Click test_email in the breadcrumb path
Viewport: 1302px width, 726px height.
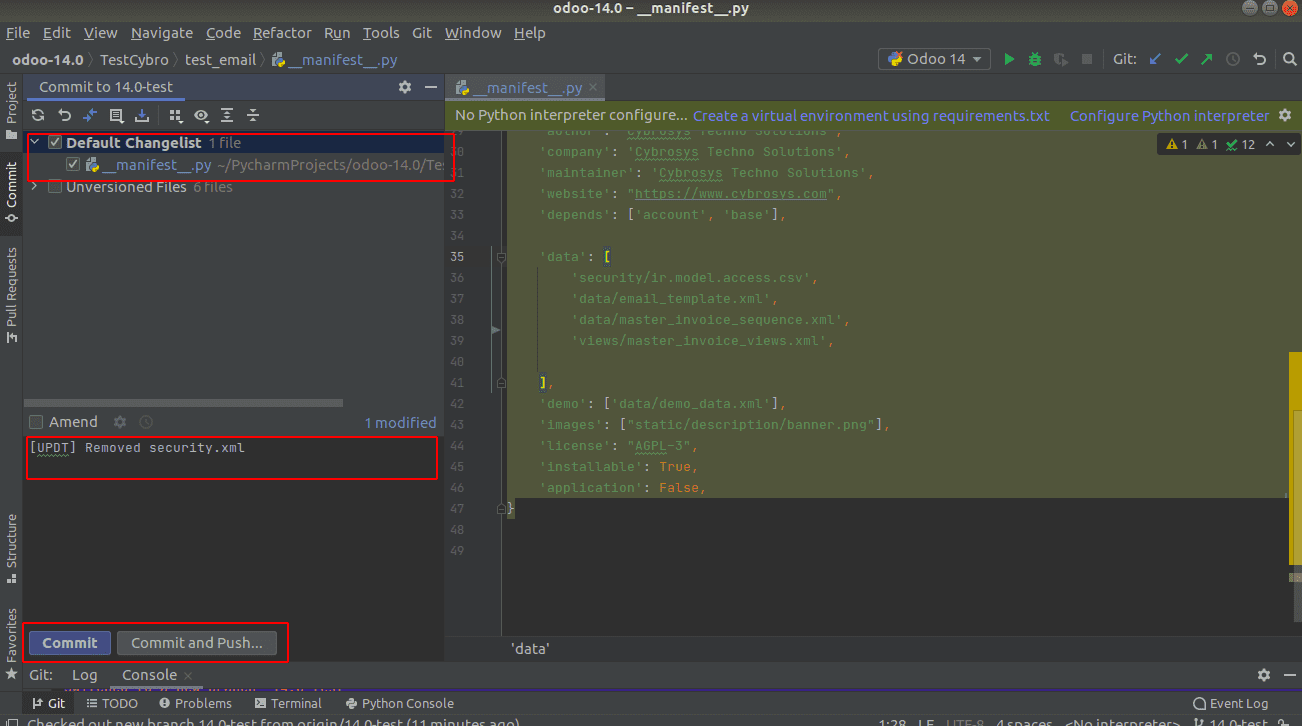(x=220, y=59)
